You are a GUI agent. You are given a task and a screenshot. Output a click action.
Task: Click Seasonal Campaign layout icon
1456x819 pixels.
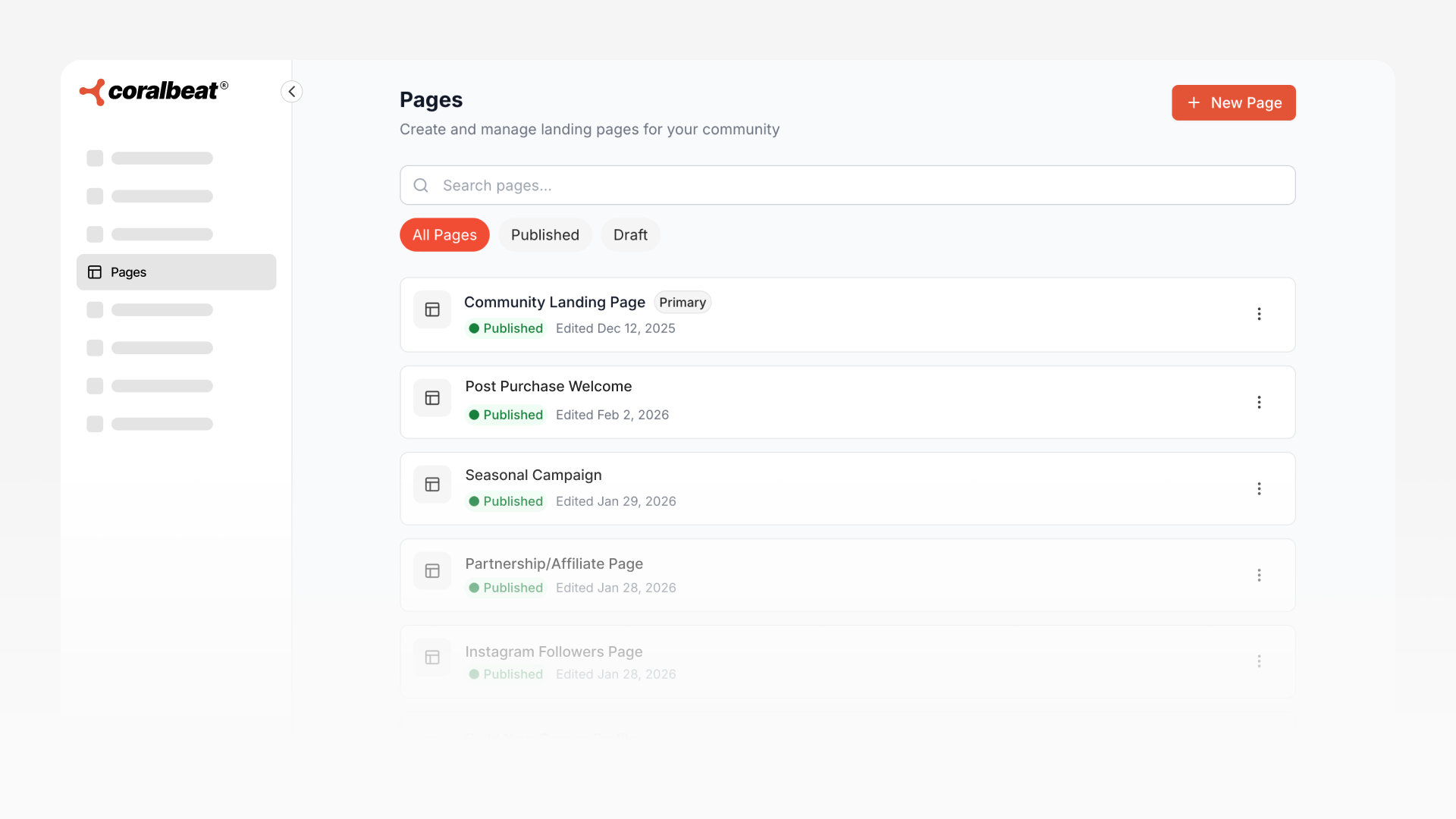click(432, 485)
